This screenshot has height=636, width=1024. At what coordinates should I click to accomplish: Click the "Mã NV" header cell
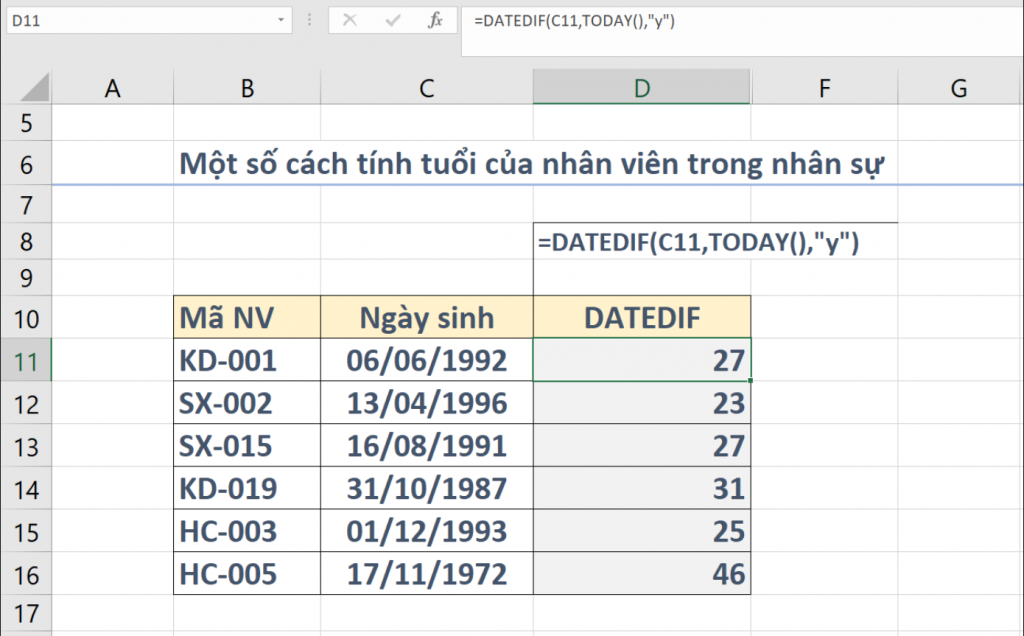[x=247, y=318]
